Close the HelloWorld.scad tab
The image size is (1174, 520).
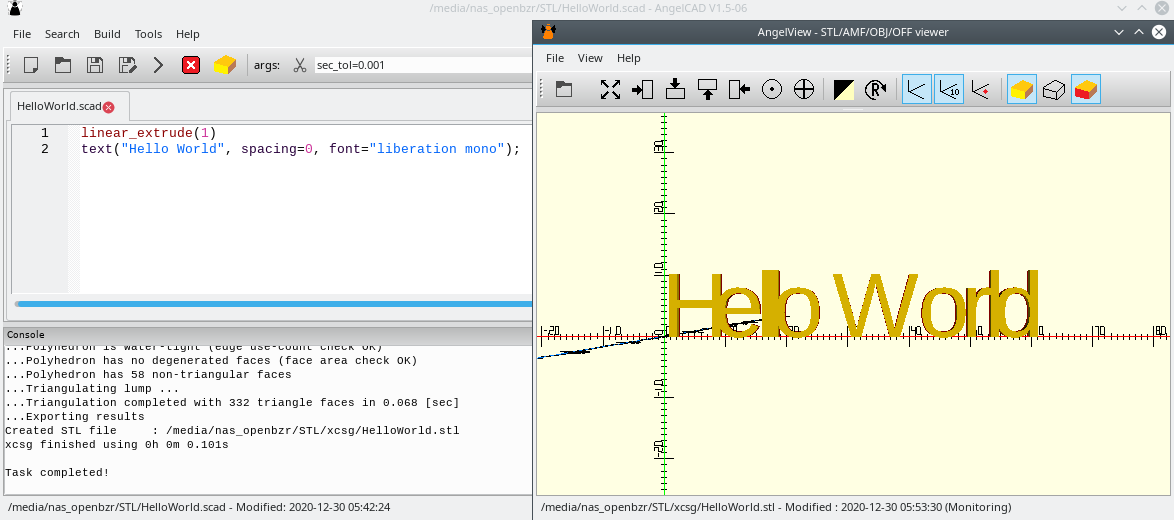[x=109, y=107]
